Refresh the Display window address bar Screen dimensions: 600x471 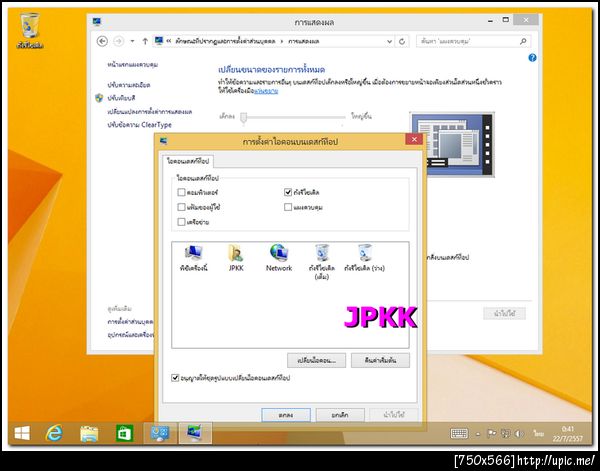pyautogui.click(x=402, y=41)
